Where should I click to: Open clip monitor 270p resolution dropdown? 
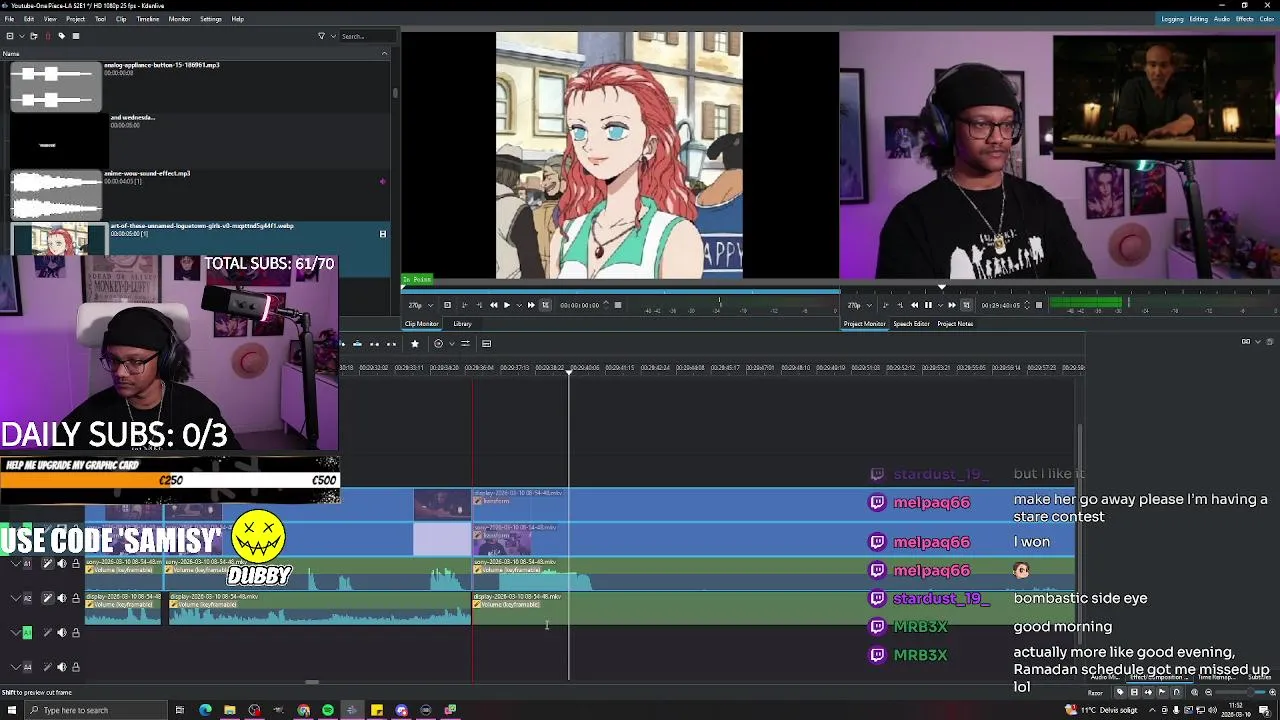(x=418, y=305)
